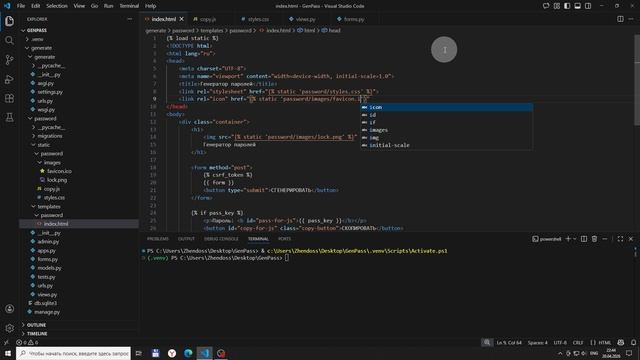
Task: Toggle secondary side bar visibility
Action: (588, 6)
